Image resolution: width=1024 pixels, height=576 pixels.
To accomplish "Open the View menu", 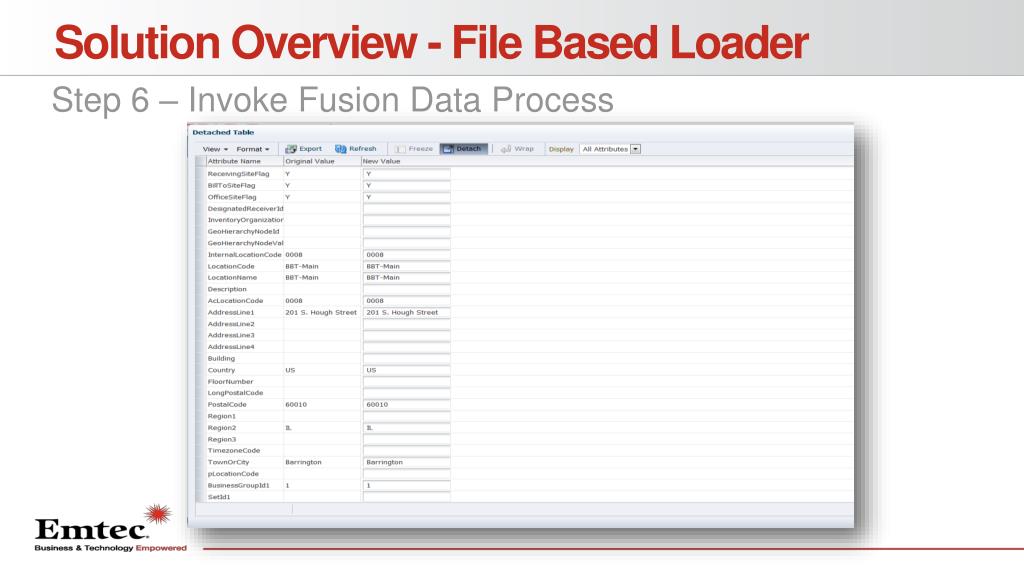I will pyautogui.click(x=215, y=149).
